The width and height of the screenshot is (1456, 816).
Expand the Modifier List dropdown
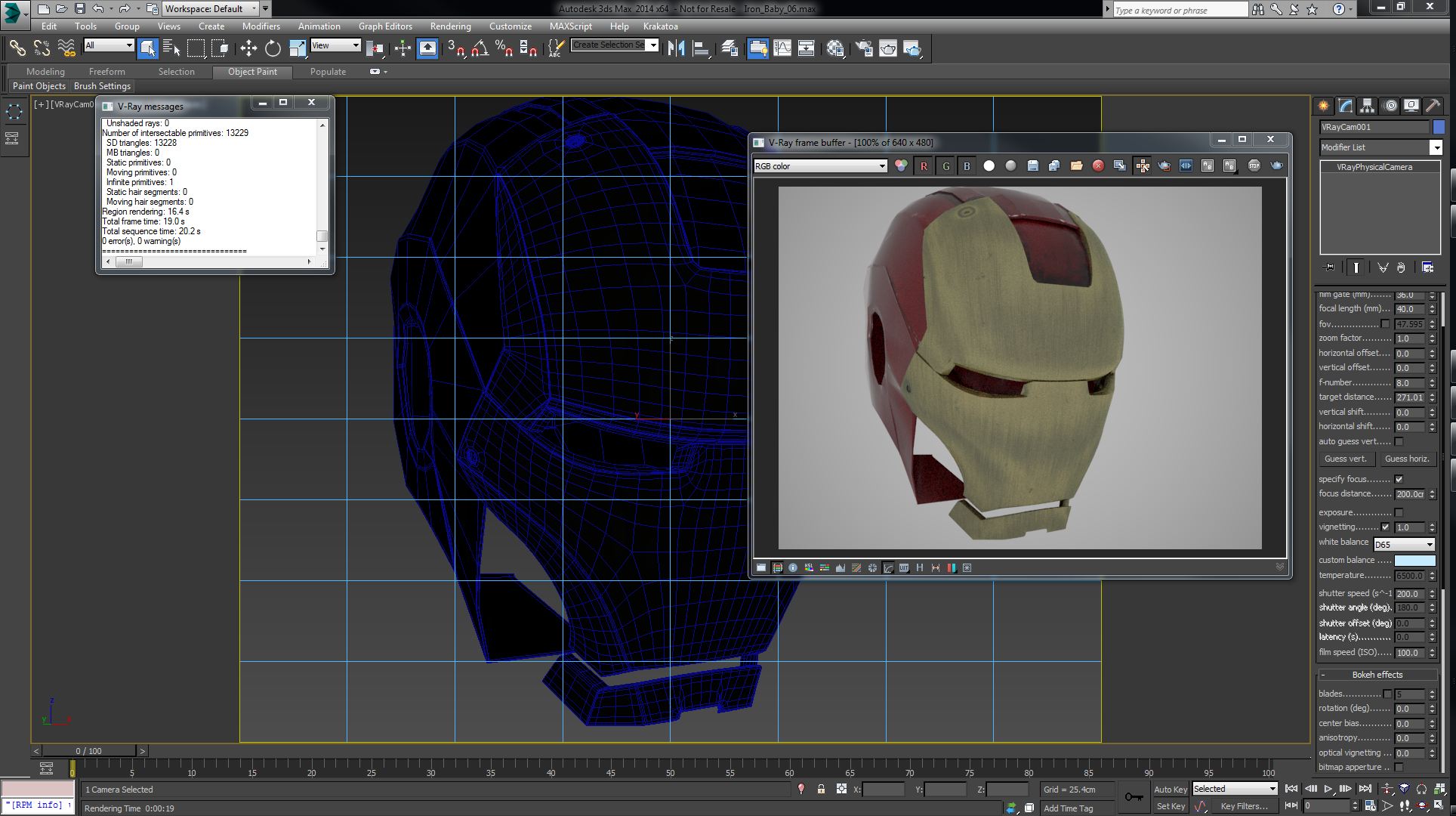click(1380, 148)
